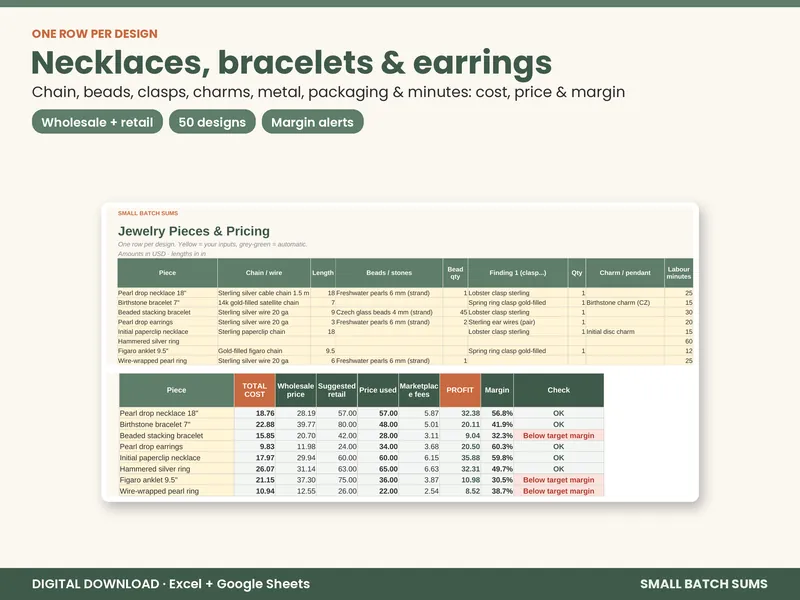Click the "Wholesale + retail" pill
The image size is (800, 600).
97,122
